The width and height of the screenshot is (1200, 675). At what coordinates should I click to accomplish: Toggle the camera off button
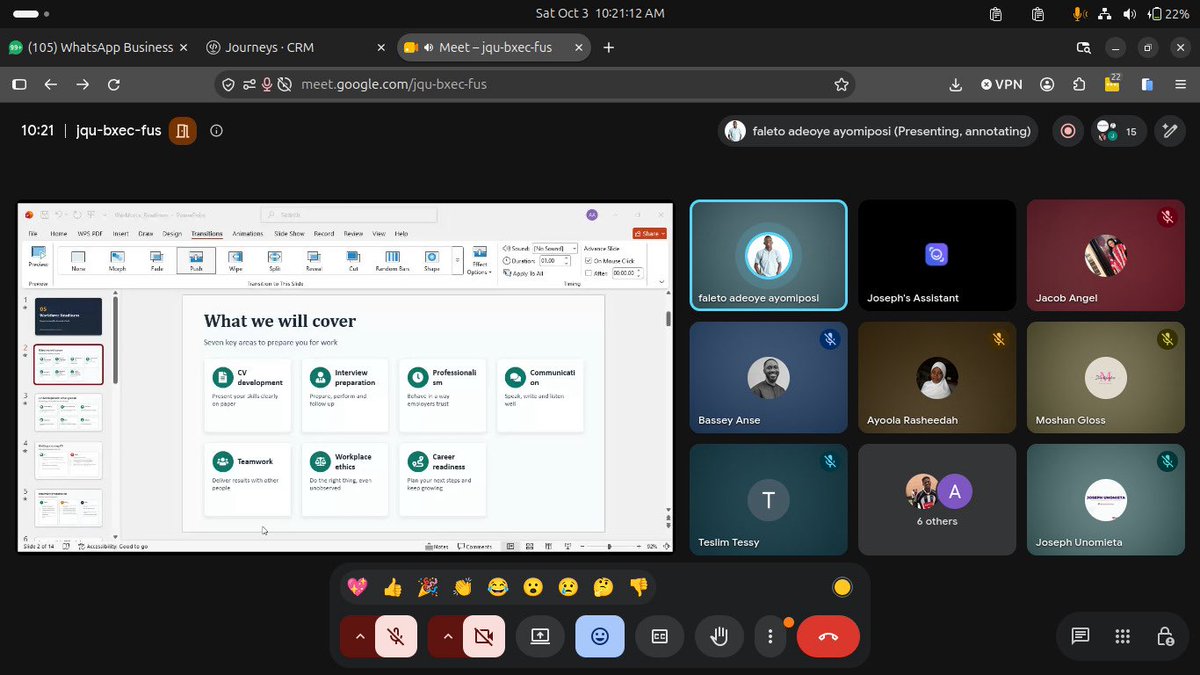[x=484, y=636]
